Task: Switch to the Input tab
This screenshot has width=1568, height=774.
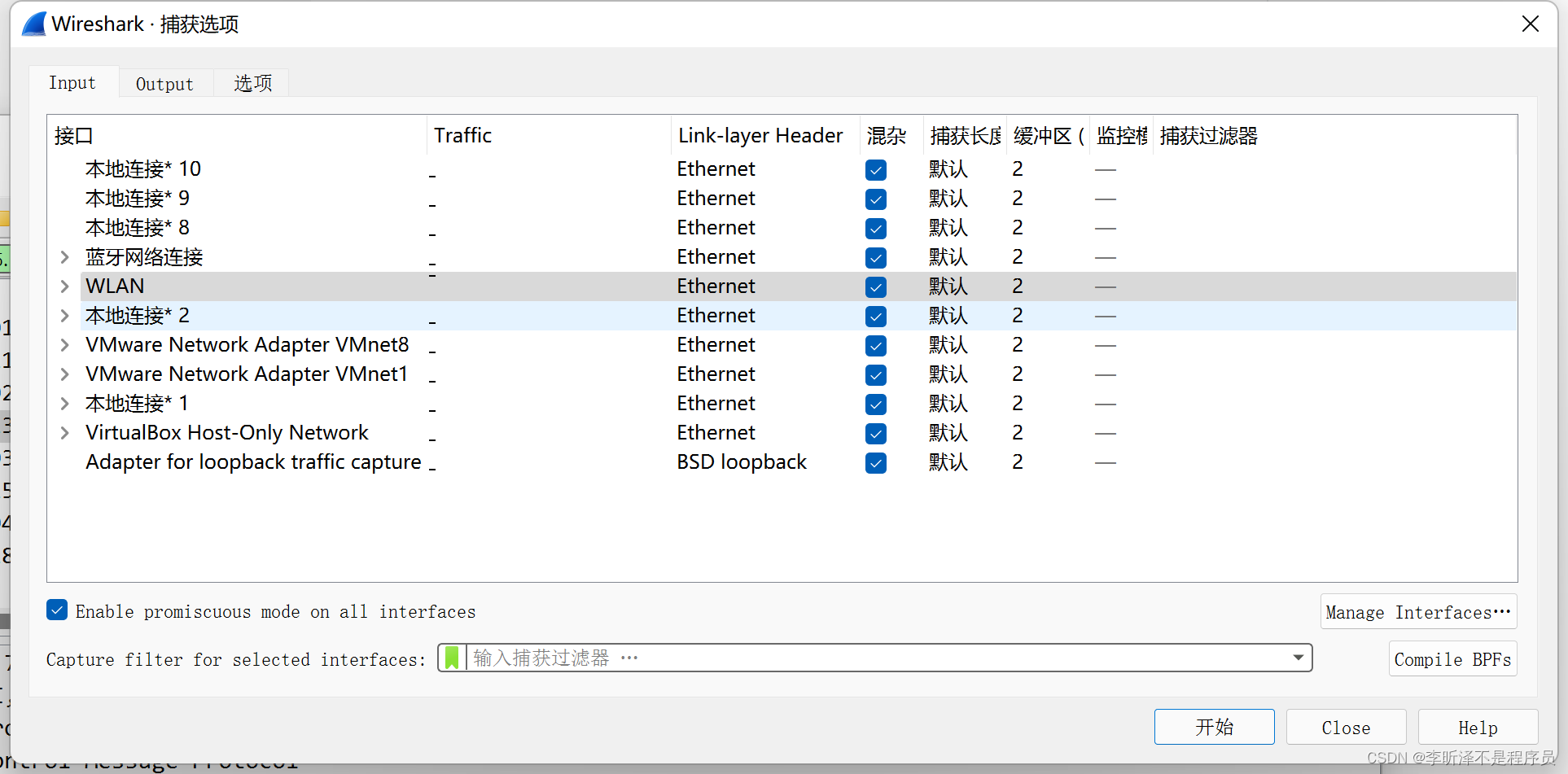Action: pyautogui.click(x=72, y=82)
